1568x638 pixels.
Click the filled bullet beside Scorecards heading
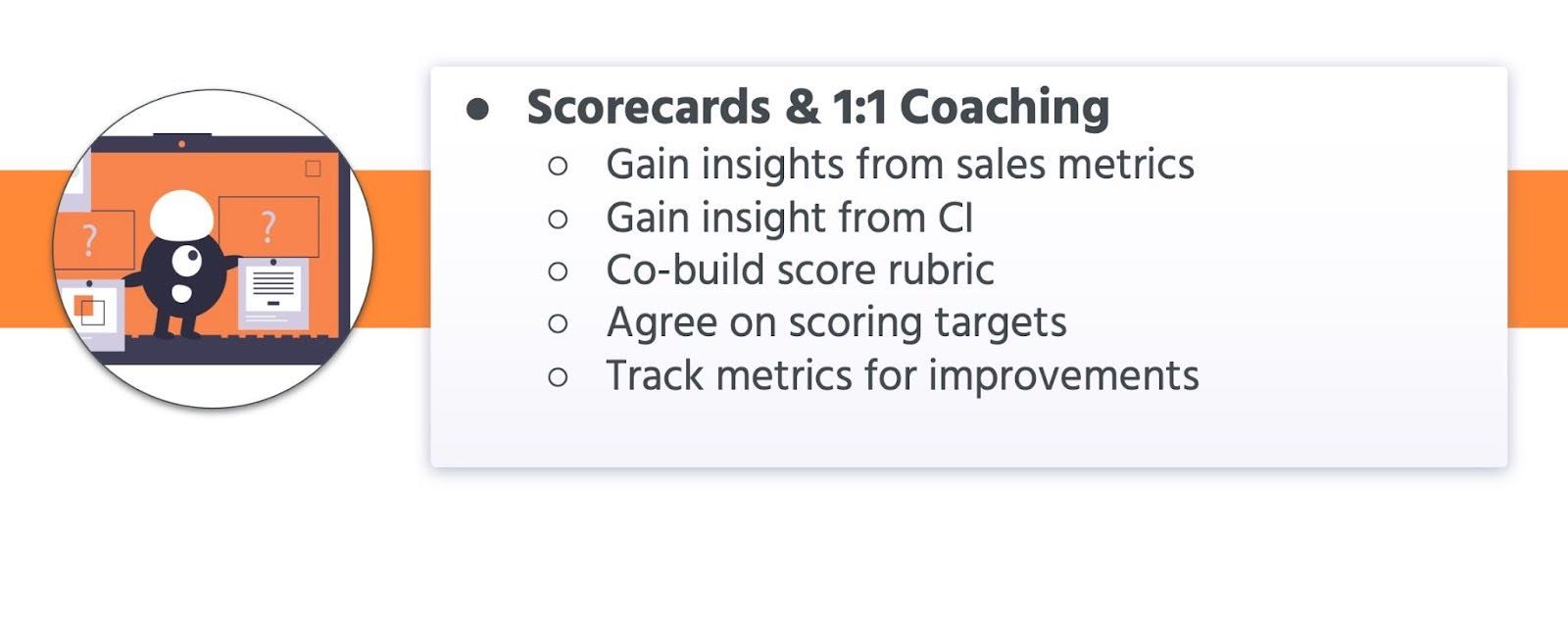click(477, 109)
